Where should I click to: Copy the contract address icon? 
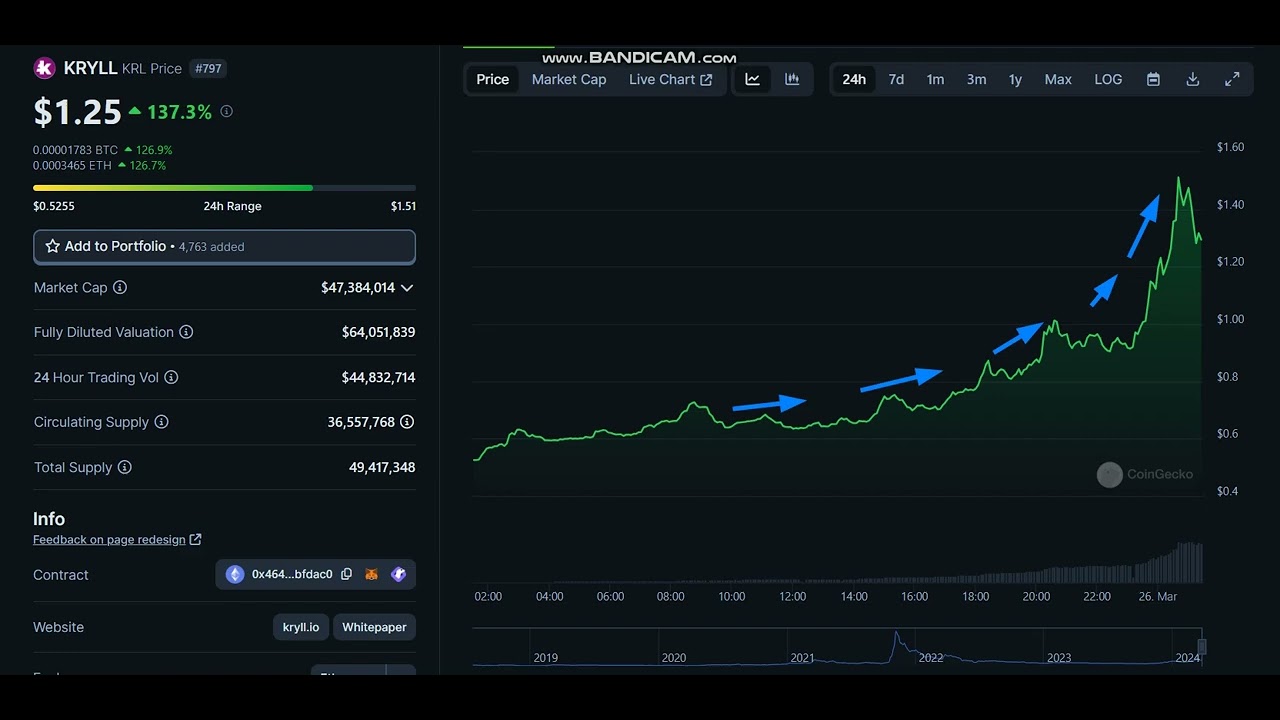pos(346,574)
